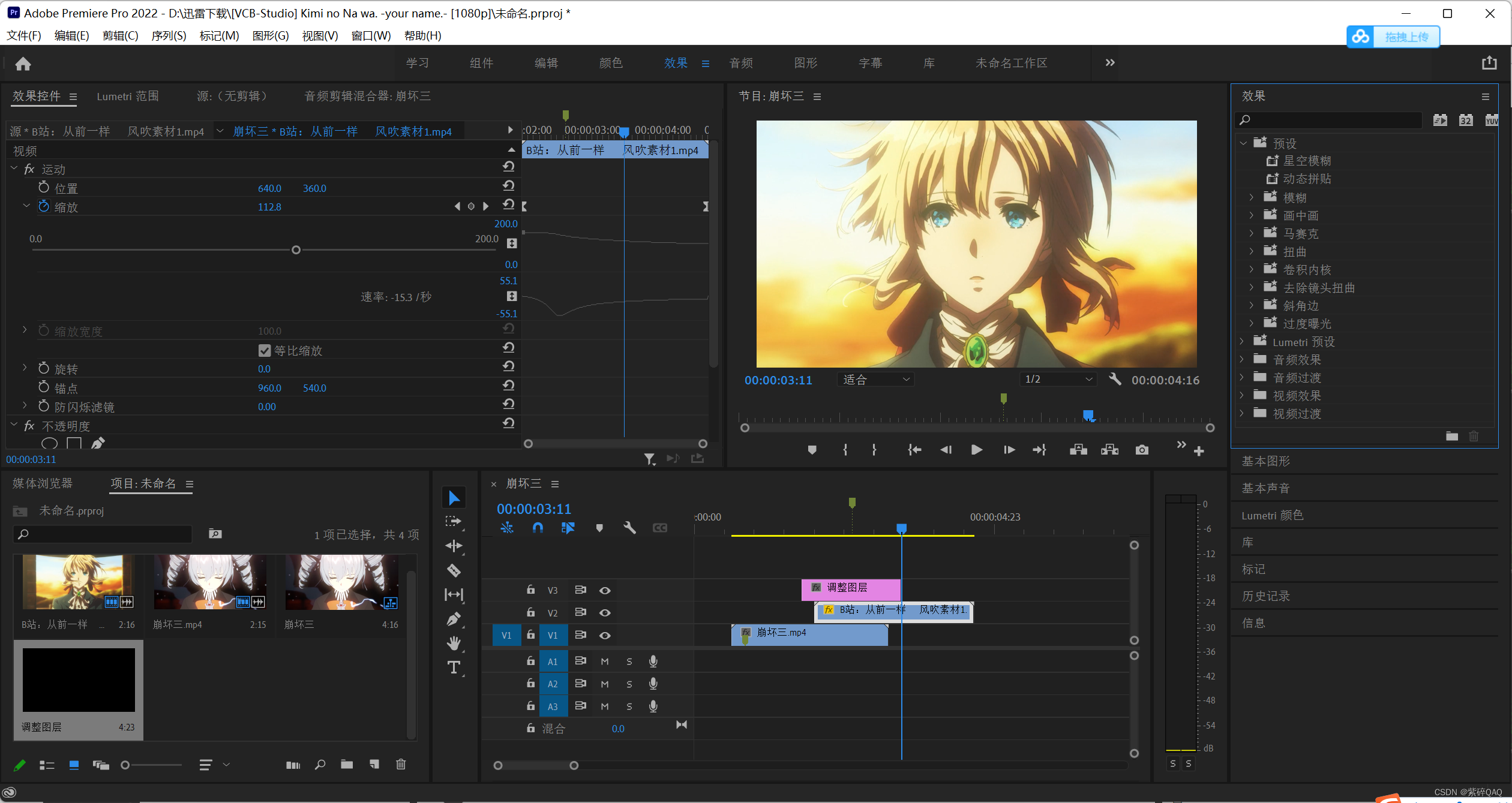
Task: Mute audio track A1
Action: point(605,661)
